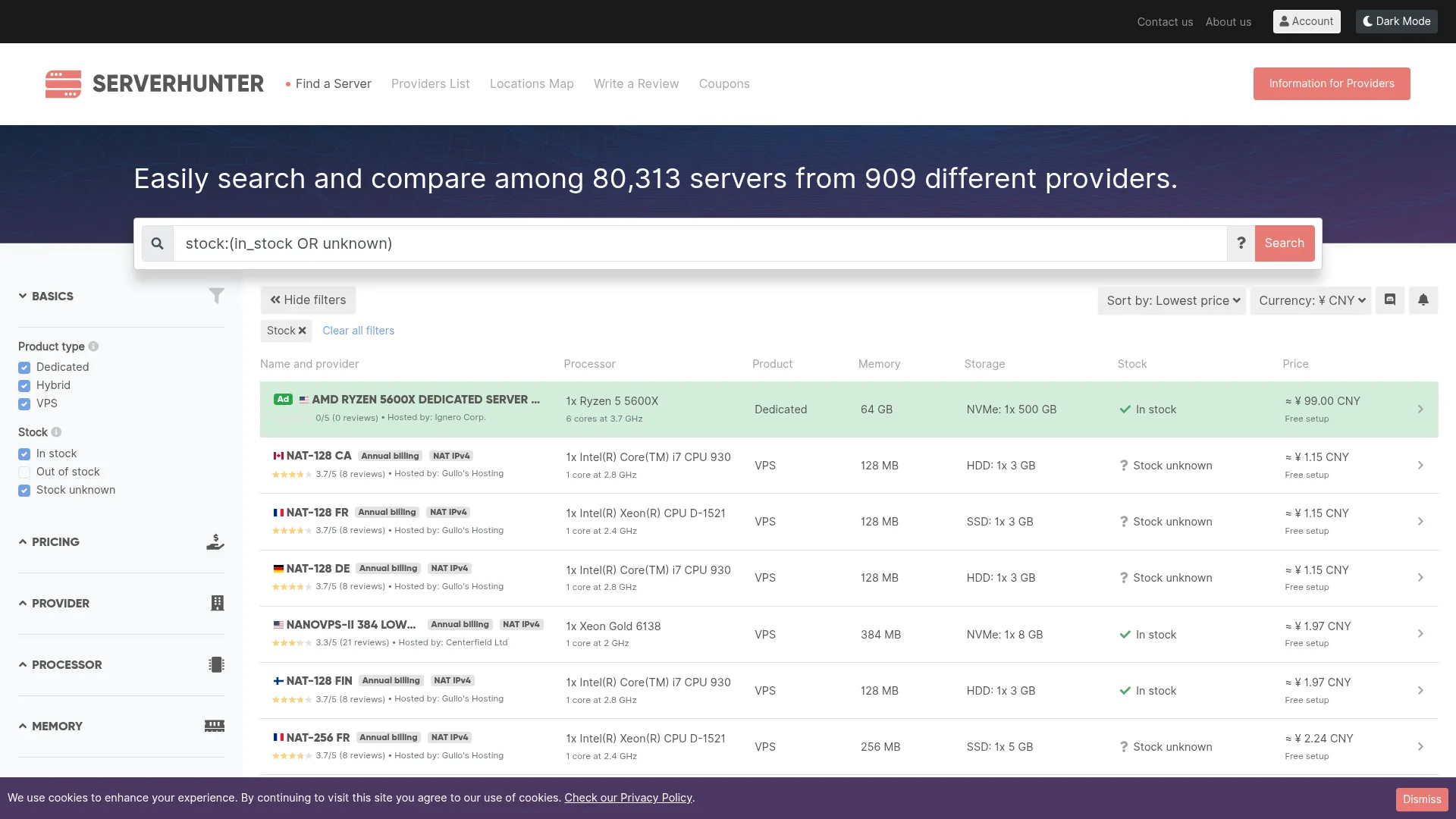Expand the Pricing filter section
This screenshot has width=1456, height=819.
(49, 541)
